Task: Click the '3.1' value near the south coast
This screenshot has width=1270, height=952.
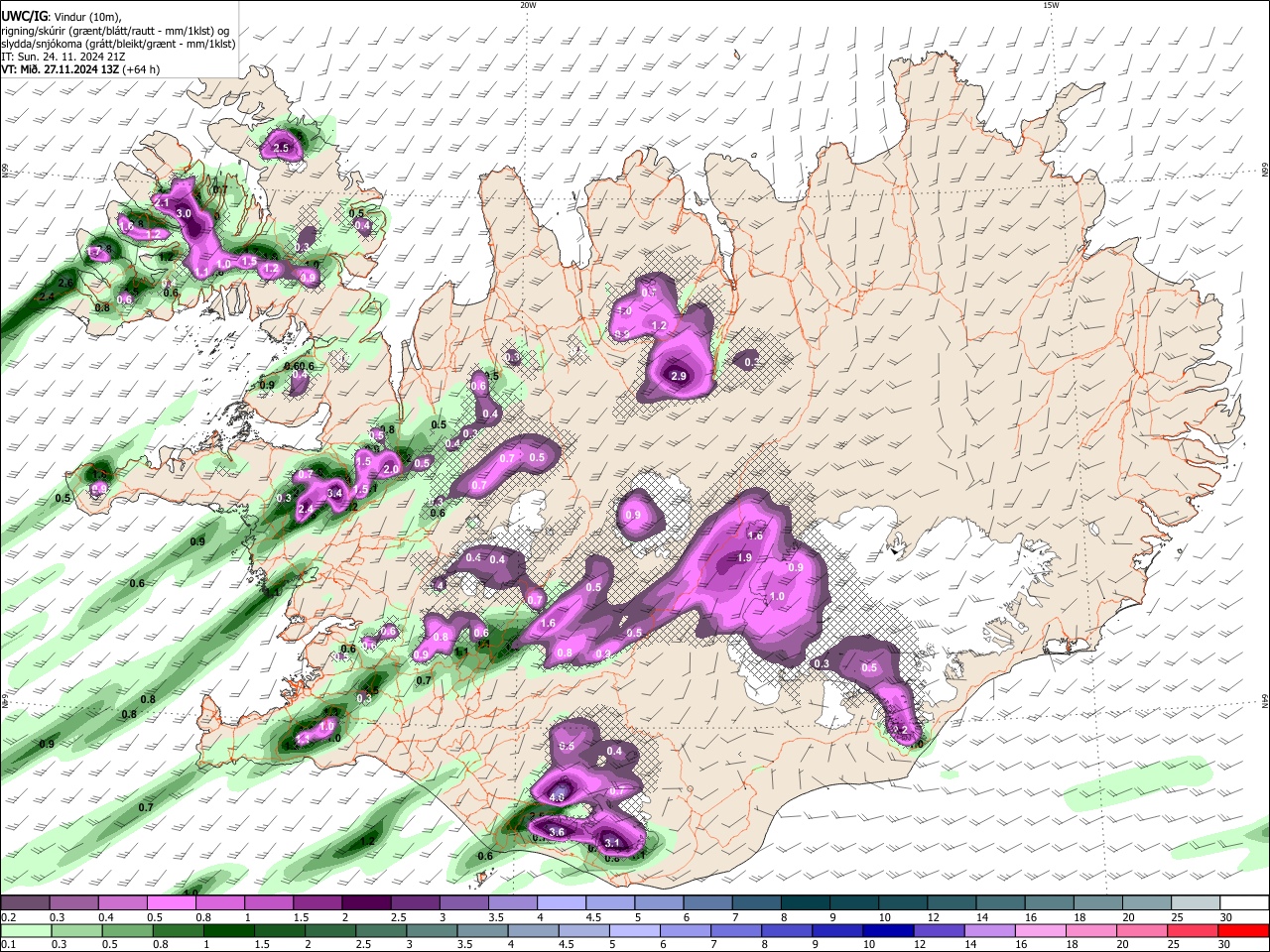Action: [612, 844]
